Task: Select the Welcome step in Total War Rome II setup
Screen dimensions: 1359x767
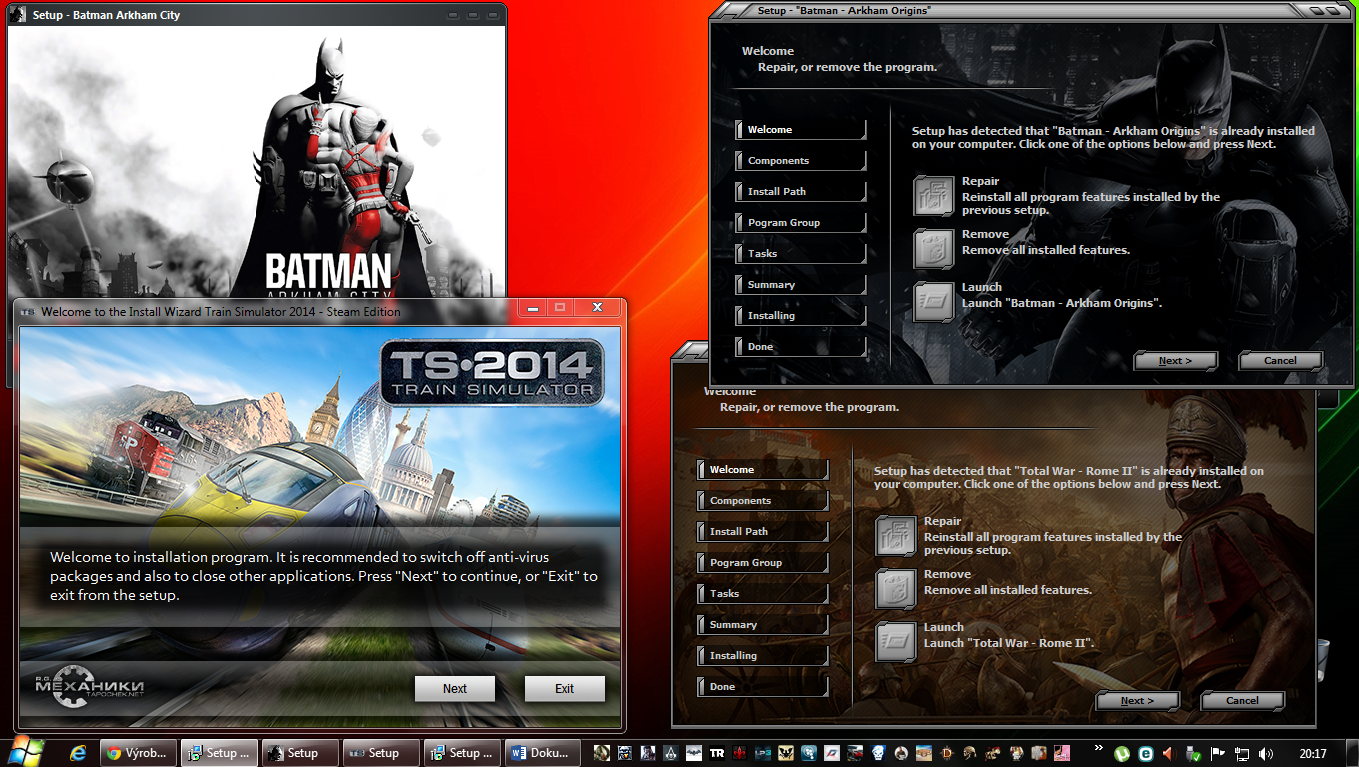Action: point(762,470)
